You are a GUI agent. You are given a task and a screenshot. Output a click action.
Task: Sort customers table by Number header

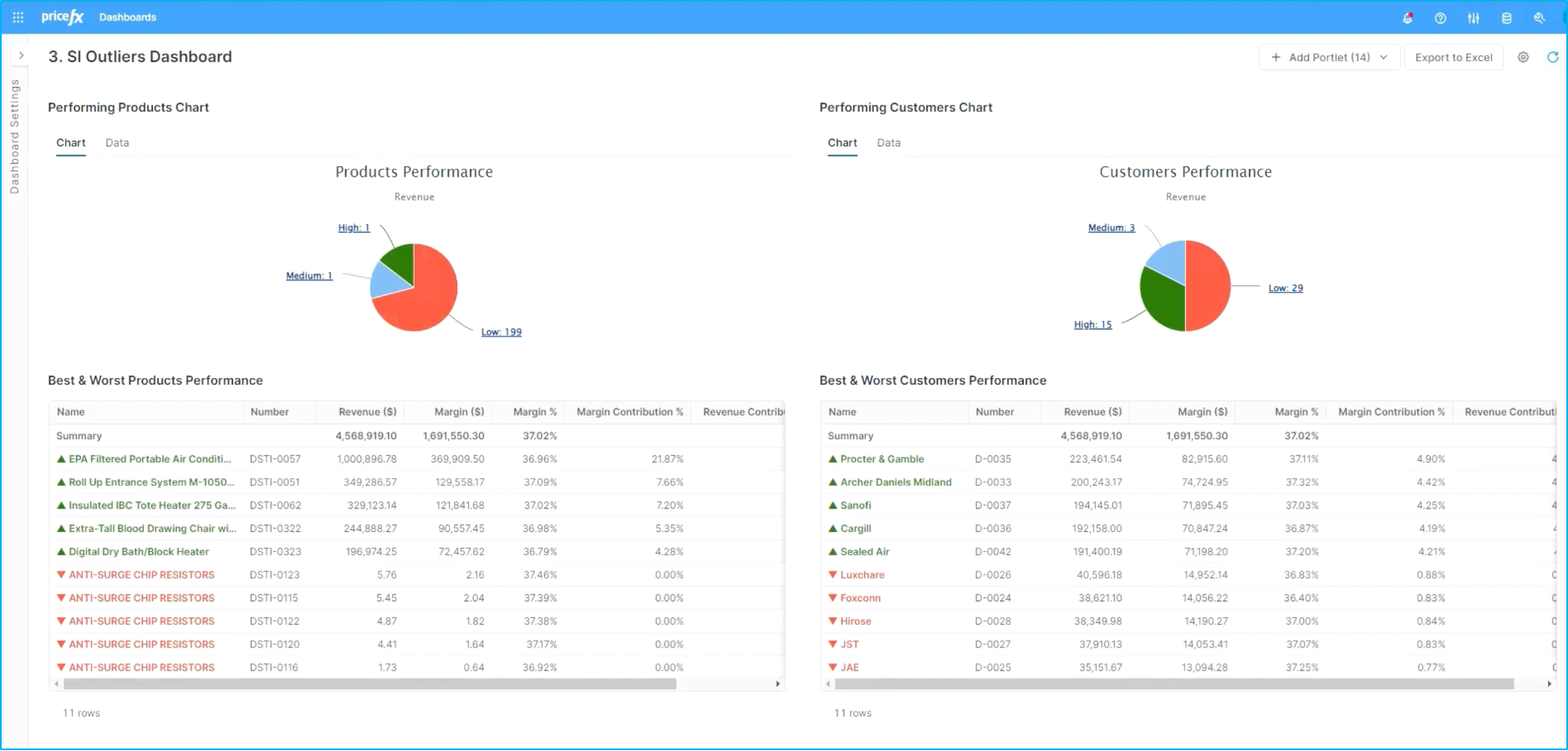(x=995, y=412)
